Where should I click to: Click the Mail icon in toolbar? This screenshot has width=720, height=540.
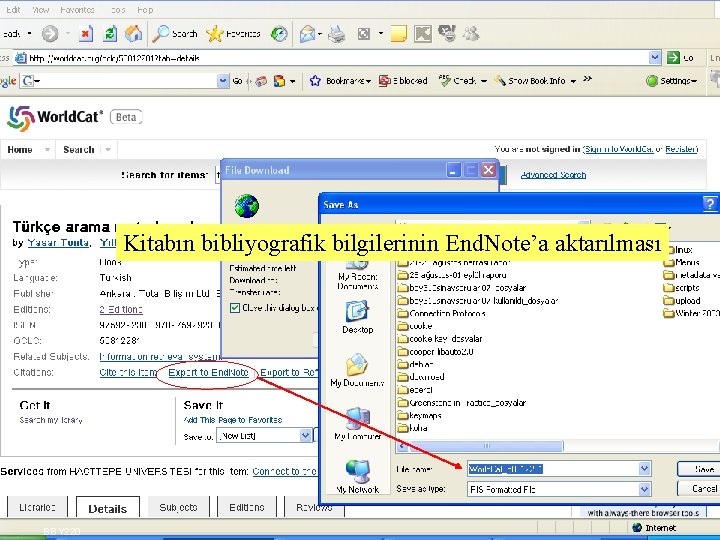tap(308, 34)
